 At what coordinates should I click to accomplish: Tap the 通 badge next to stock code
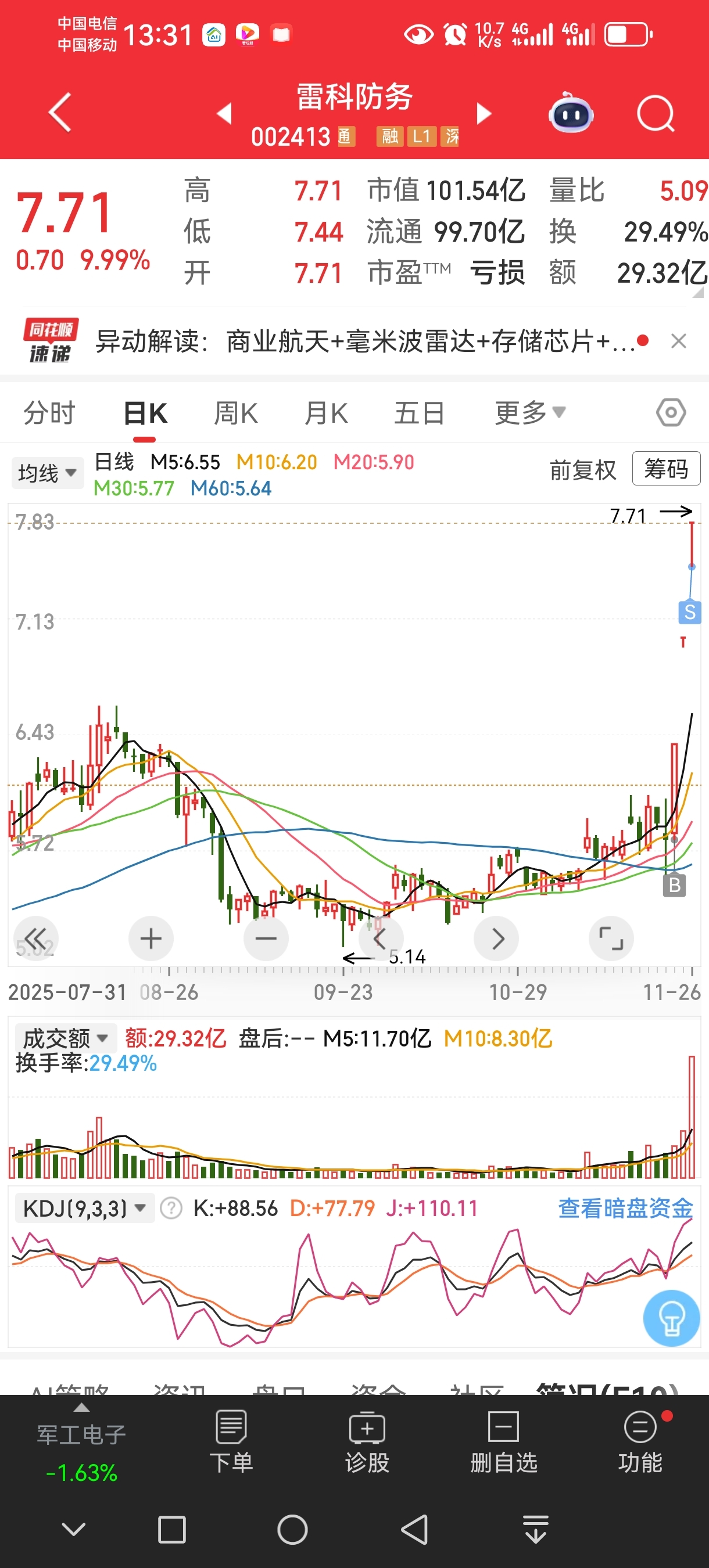click(345, 136)
